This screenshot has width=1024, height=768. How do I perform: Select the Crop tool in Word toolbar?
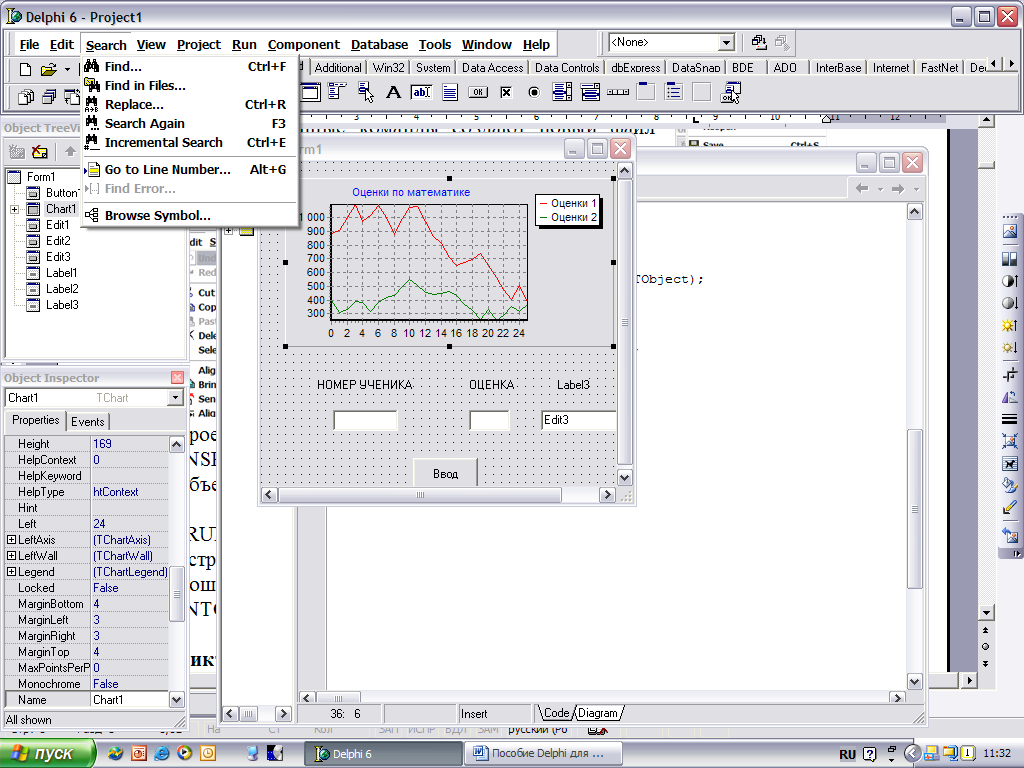coord(1010,374)
